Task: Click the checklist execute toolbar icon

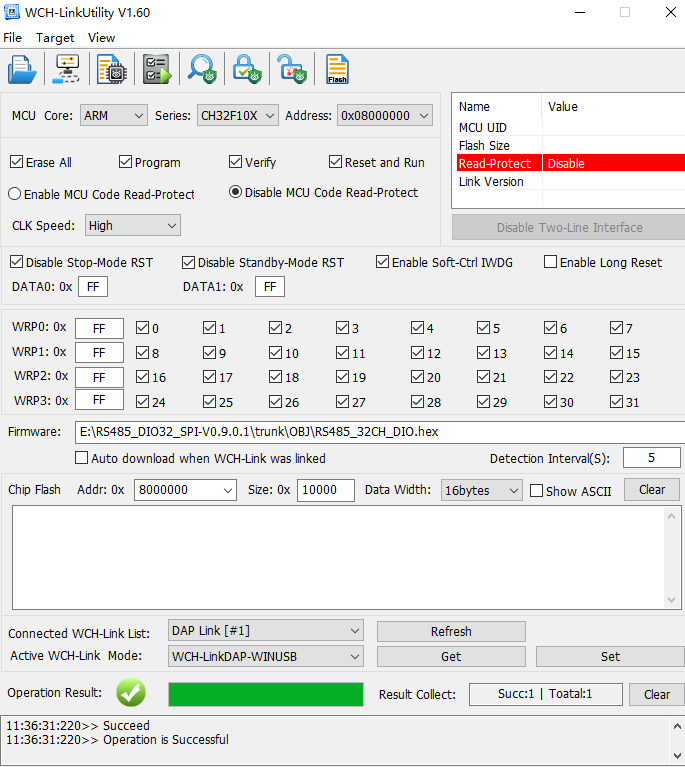Action: [156, 69]
